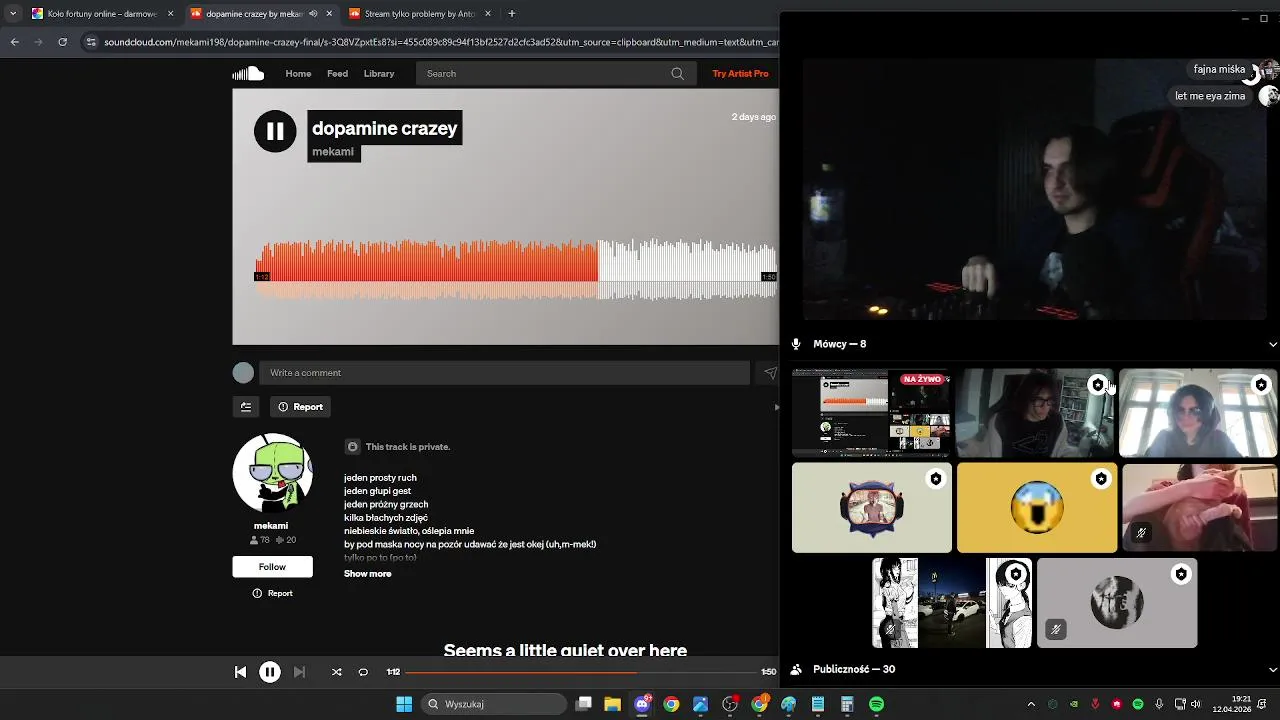1280x720 pixels.
Task: Click the bottom player progress bar
Action: coord(581,672)
